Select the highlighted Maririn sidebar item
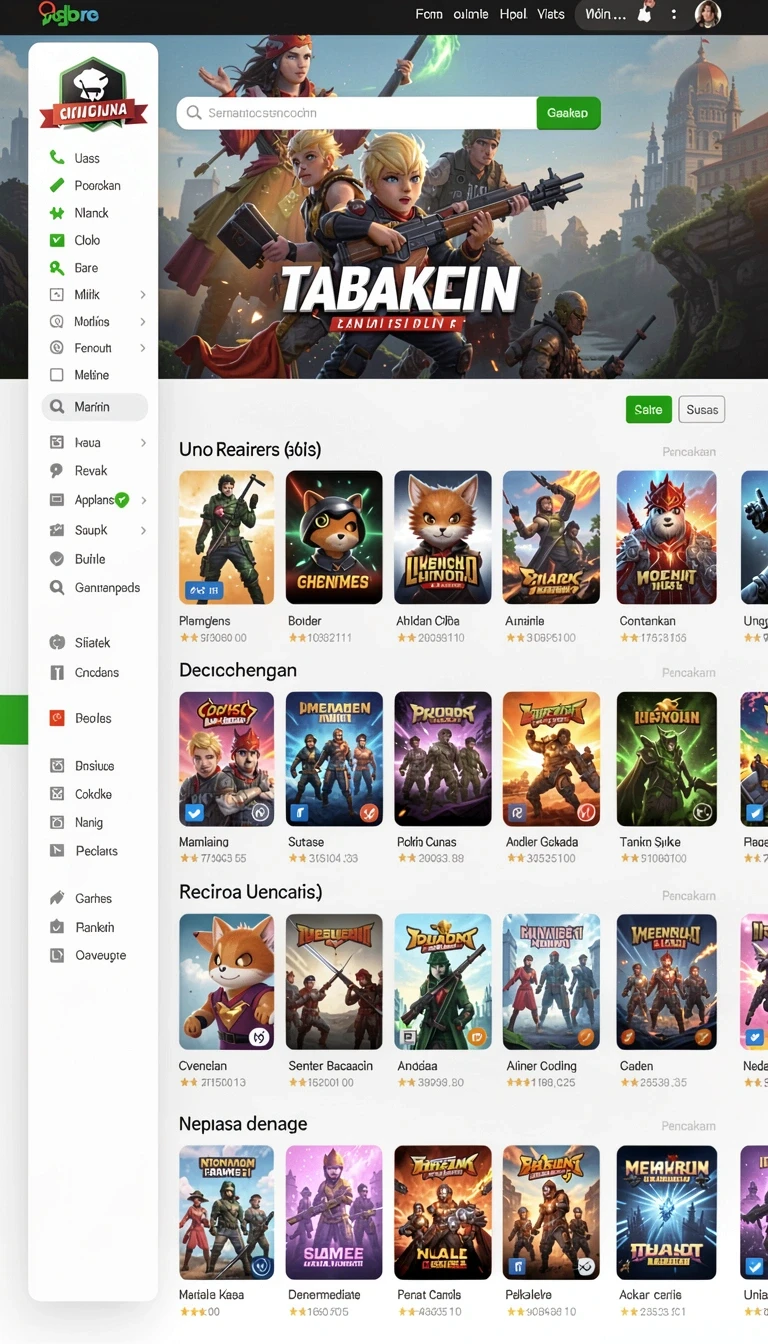This screenshot has height=1344, width=768. (95, 407)
